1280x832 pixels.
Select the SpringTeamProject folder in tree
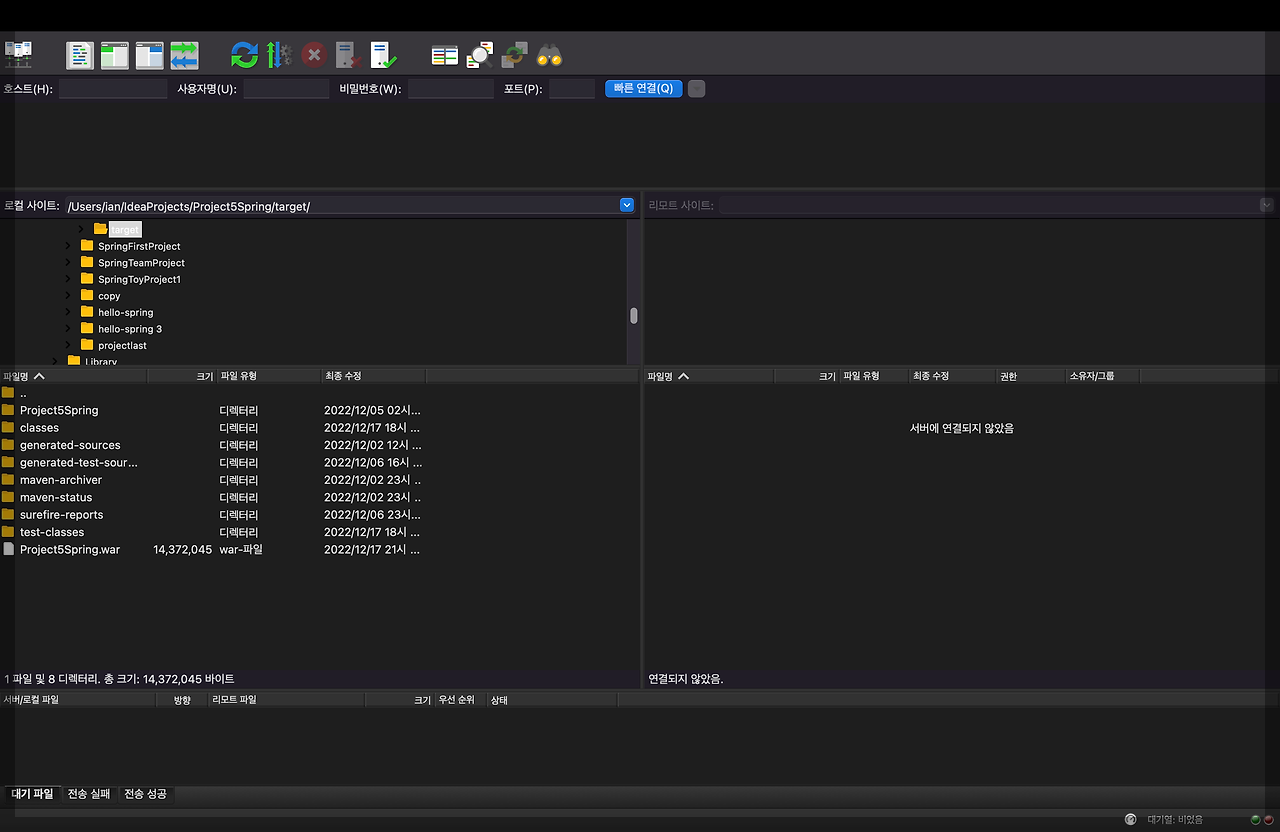[141, 262]
